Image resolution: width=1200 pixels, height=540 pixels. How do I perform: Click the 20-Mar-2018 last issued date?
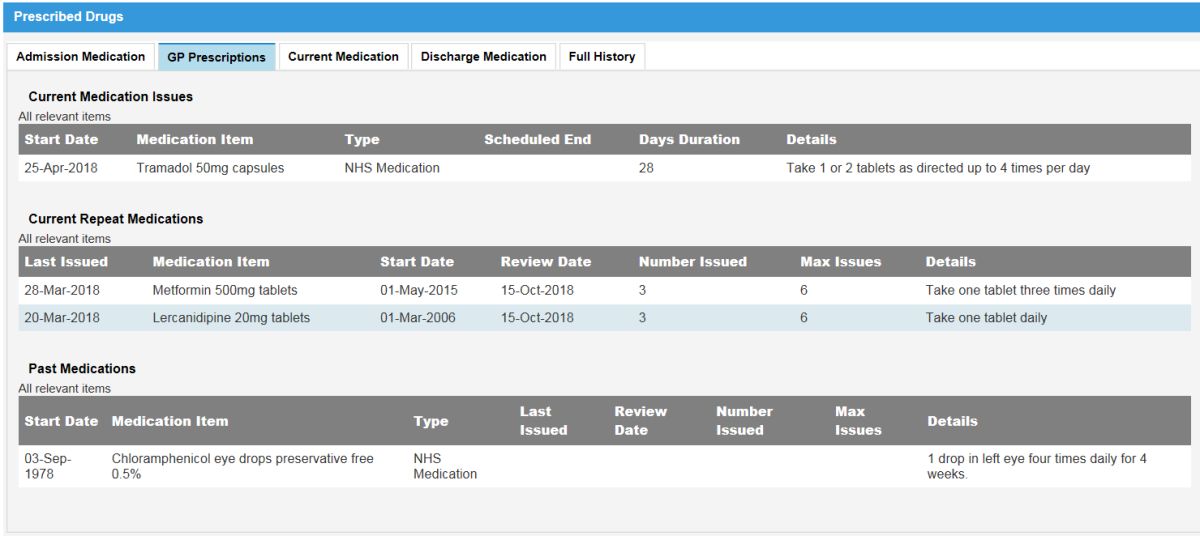(61, 318)
